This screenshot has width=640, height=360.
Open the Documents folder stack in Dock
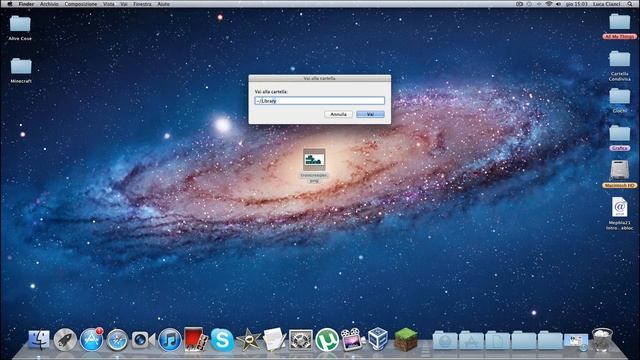coord(497,340)
